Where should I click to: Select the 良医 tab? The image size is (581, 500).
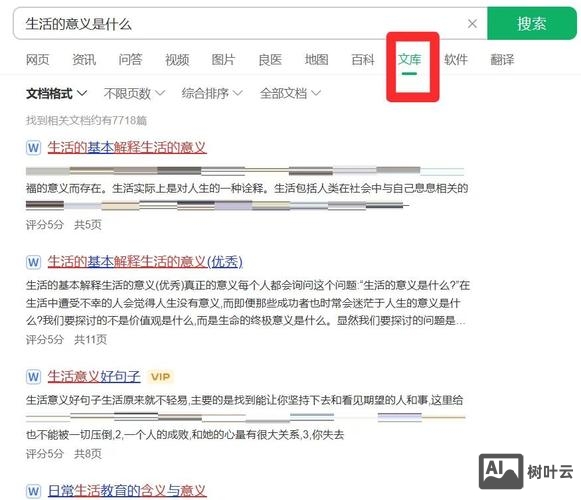click(x=270, y=59)
